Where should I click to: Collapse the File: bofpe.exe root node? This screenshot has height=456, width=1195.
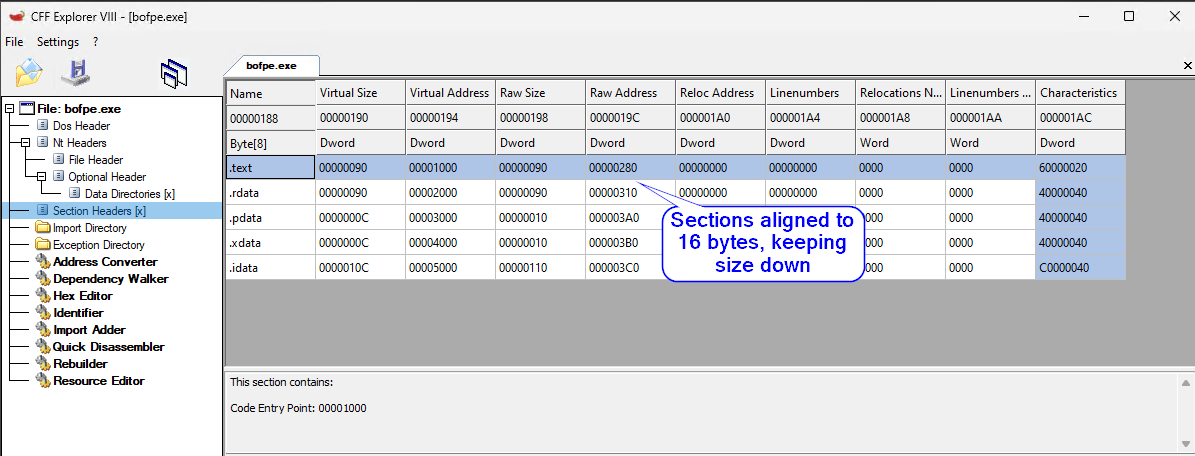pos(9,109)
